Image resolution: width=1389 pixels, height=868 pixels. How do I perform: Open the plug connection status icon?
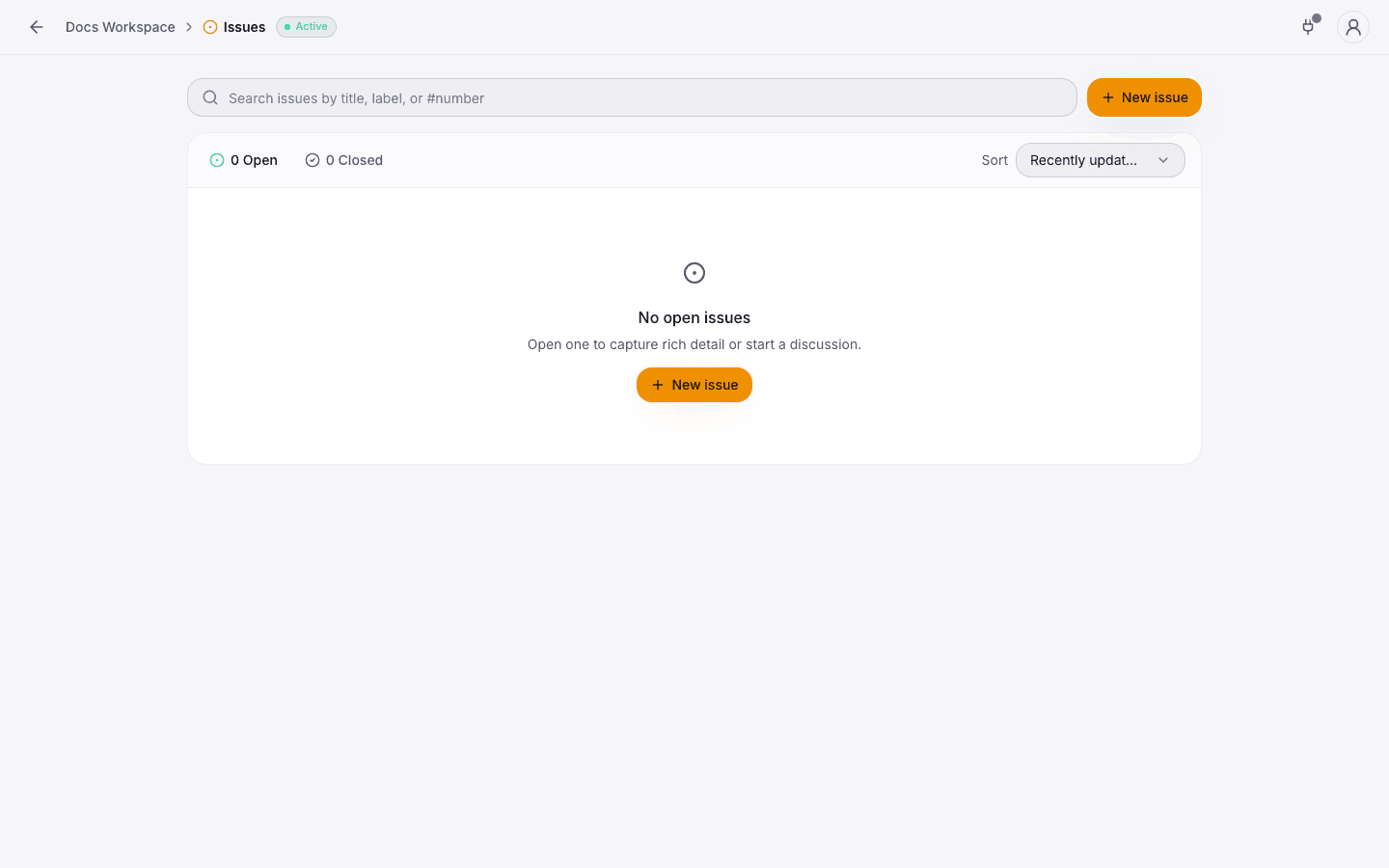(x=1309, y=27)
